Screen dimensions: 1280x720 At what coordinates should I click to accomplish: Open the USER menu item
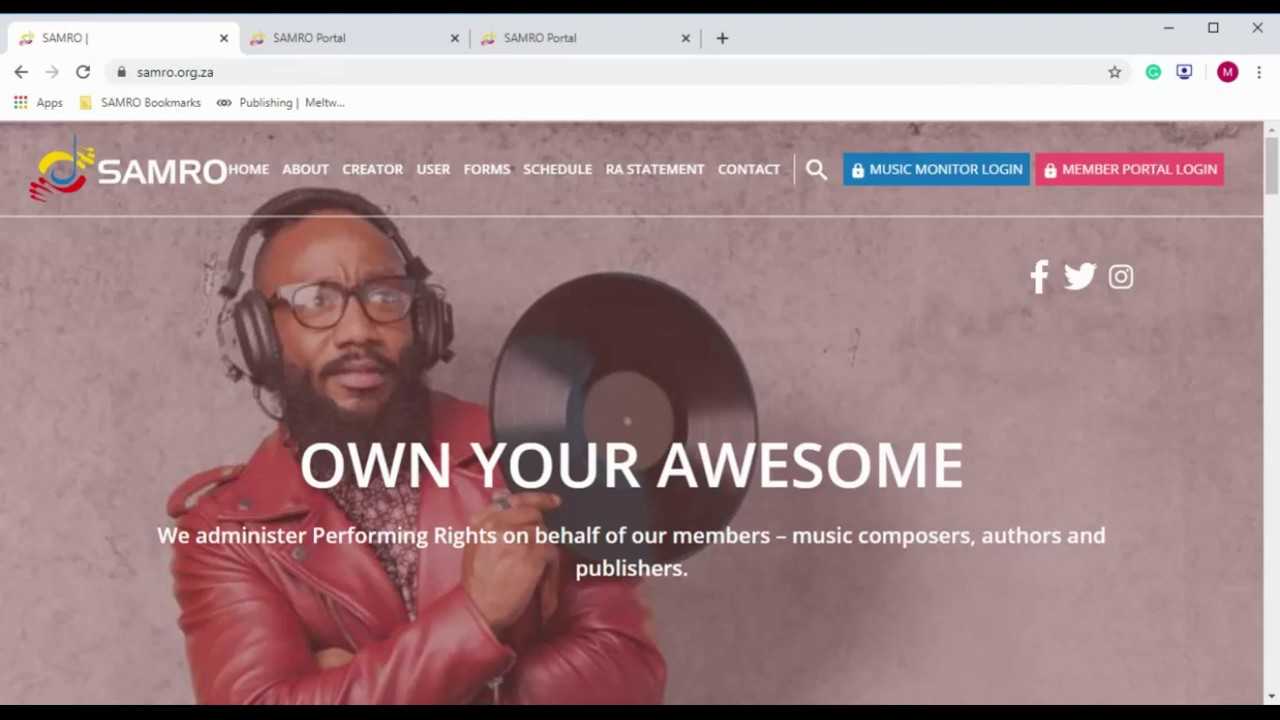(433, 170)
